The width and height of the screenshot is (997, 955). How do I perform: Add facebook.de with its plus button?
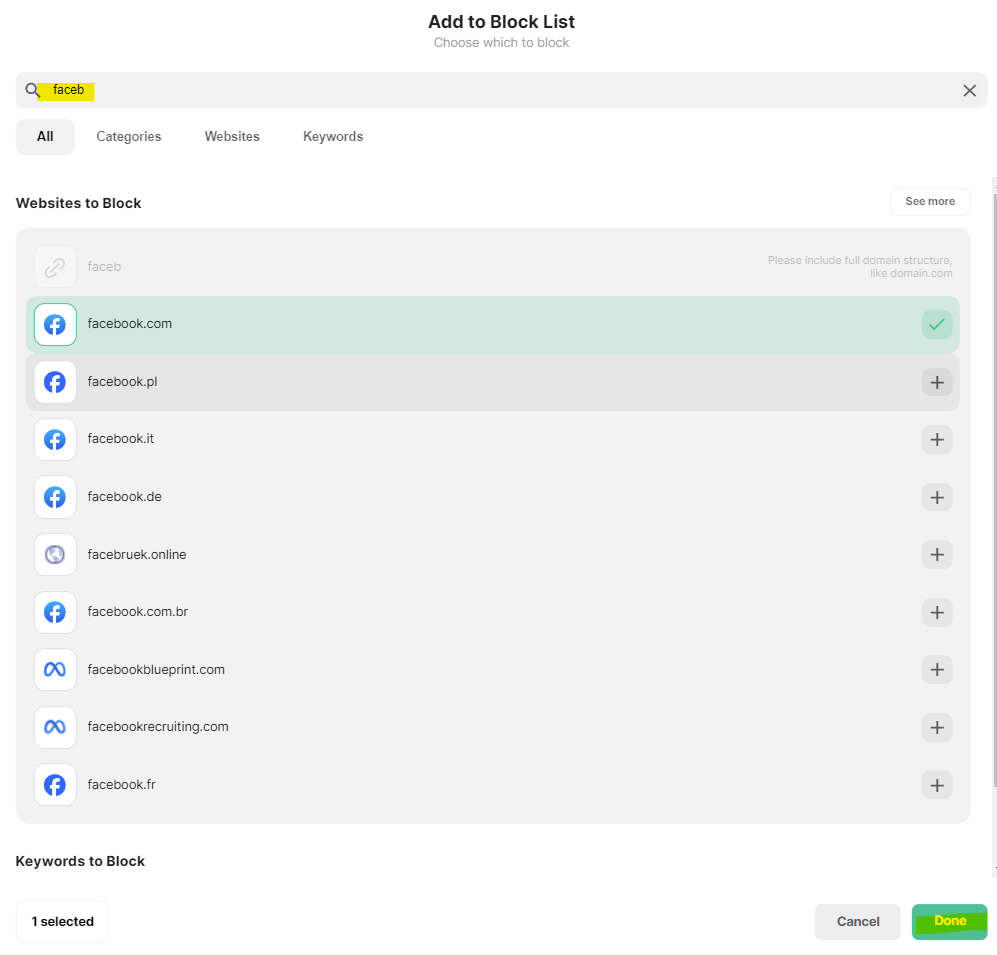point(937,497)
